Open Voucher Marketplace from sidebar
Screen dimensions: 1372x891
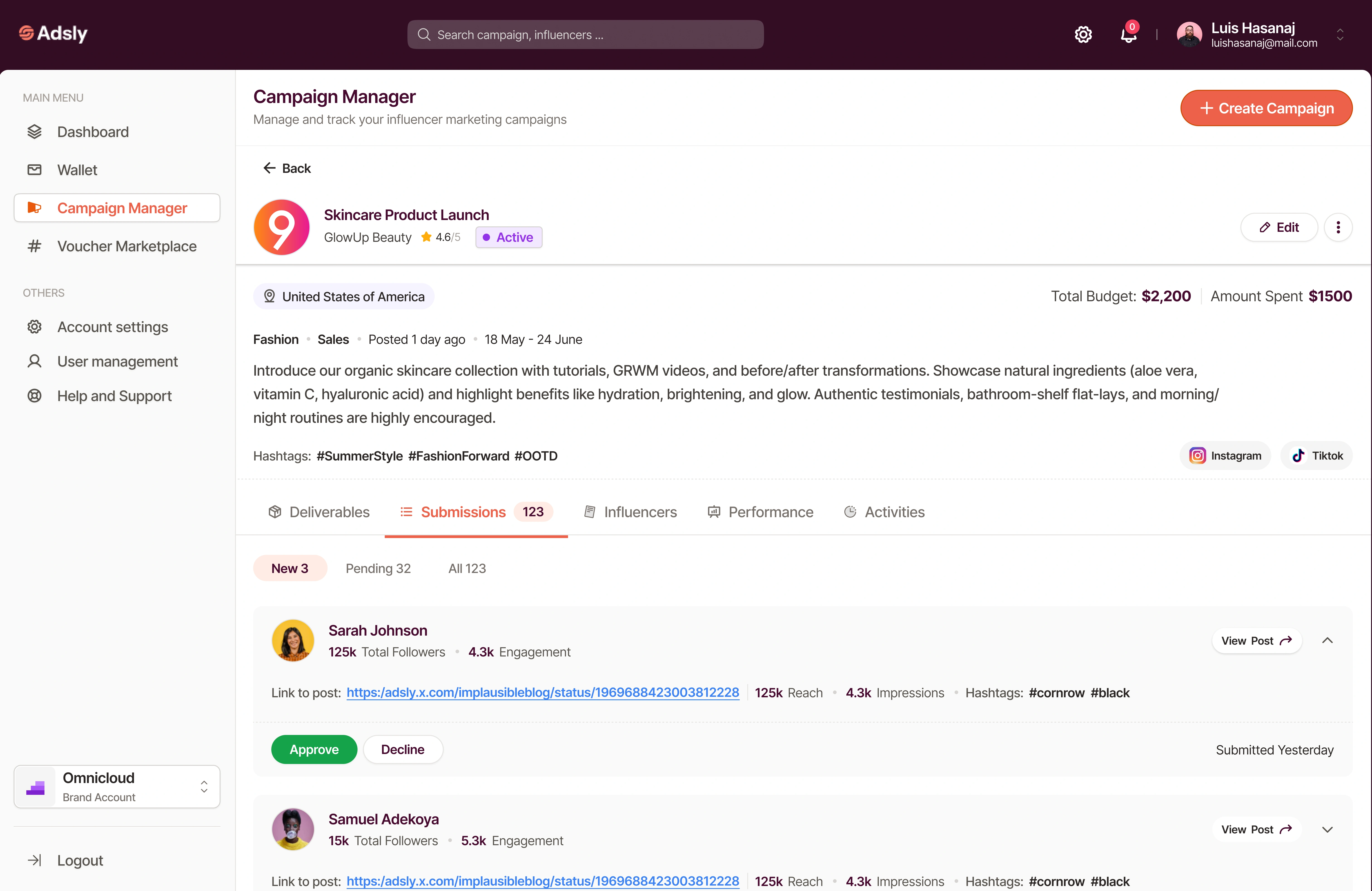click(x=126, y=246)
